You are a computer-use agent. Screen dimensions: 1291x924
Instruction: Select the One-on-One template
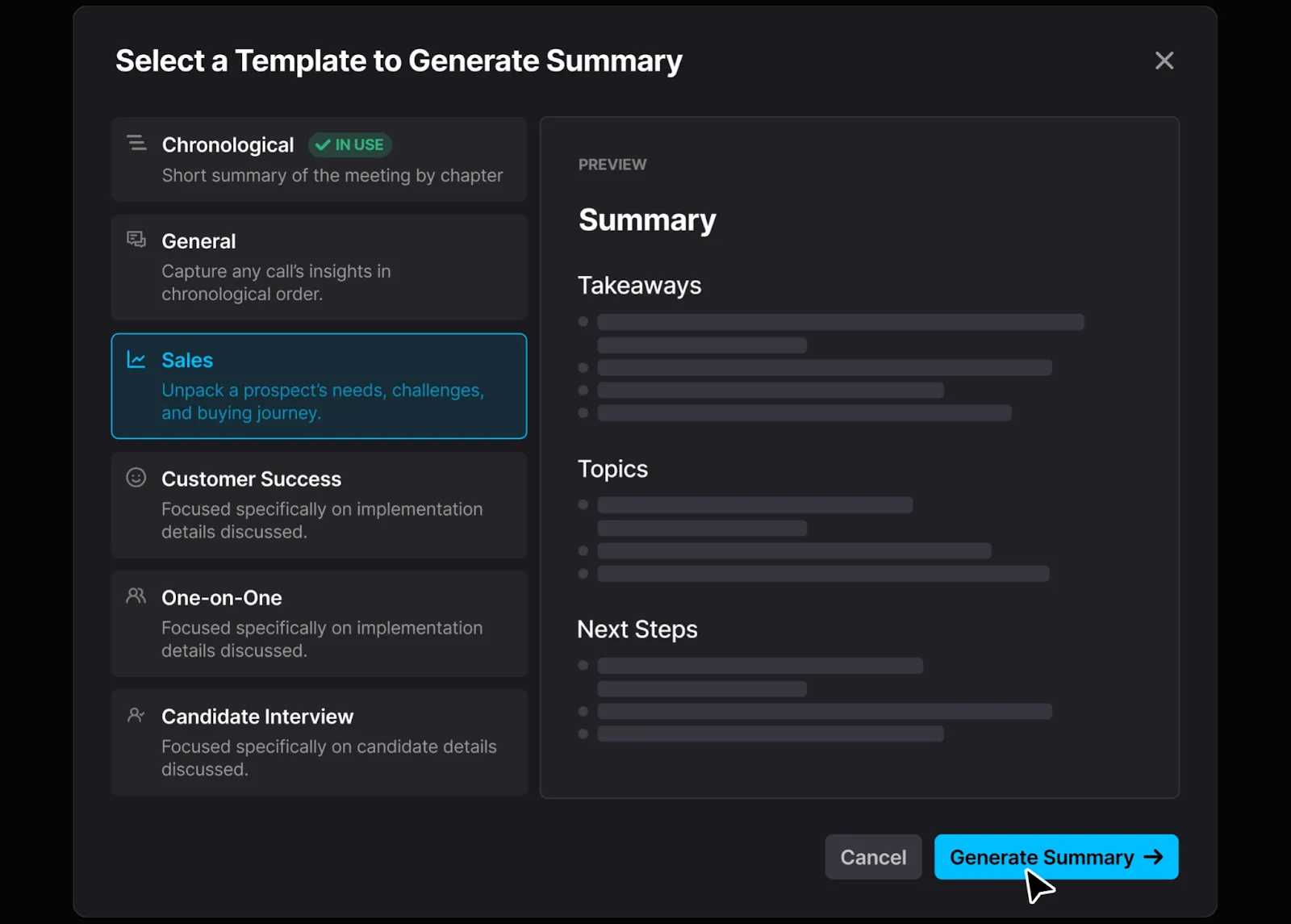(319, 623)
